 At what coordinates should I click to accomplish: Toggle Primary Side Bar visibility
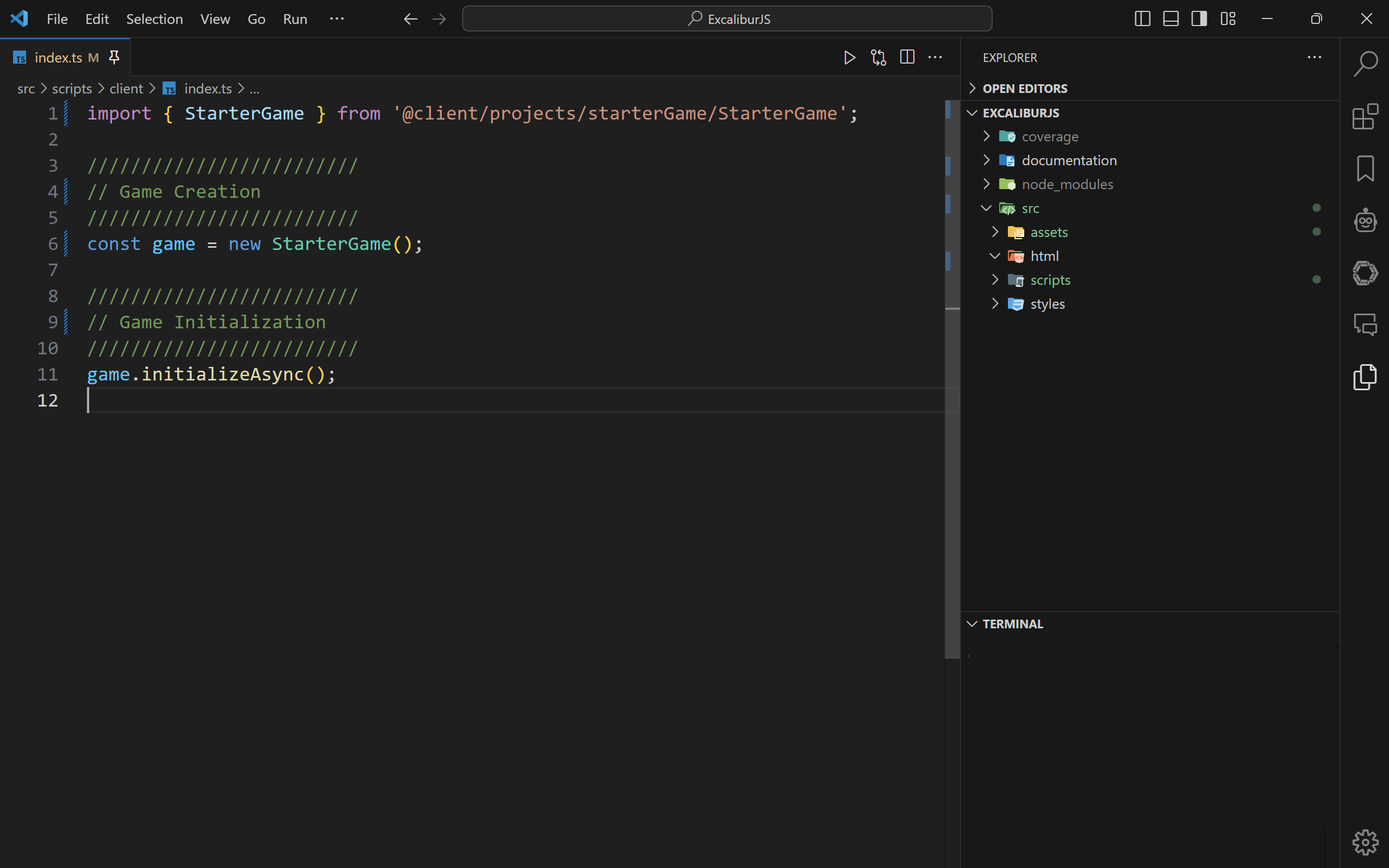[1143, 18]
